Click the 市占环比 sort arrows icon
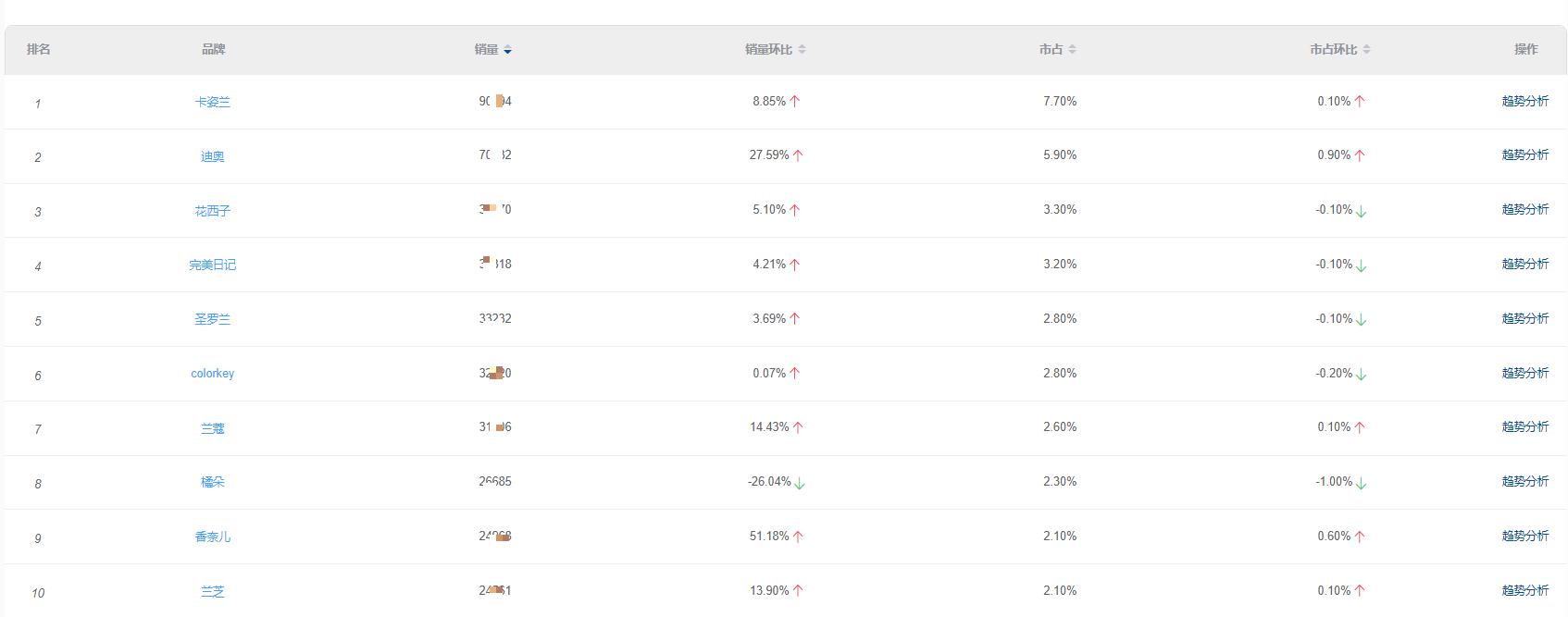 1367,50
